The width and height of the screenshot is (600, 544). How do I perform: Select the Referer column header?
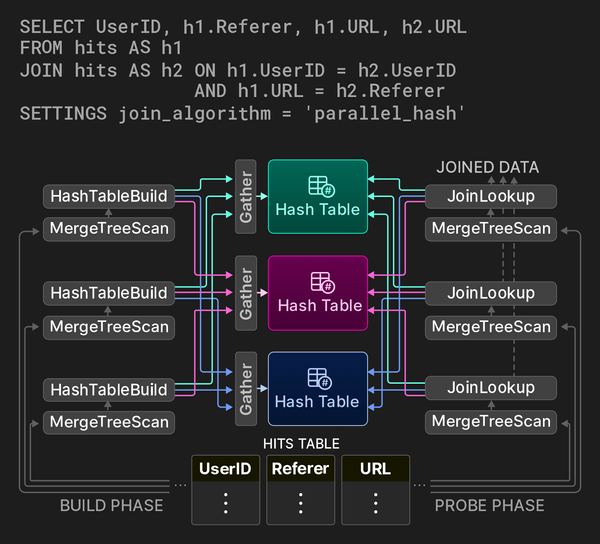pyautogui.click(x=300, y=468)
